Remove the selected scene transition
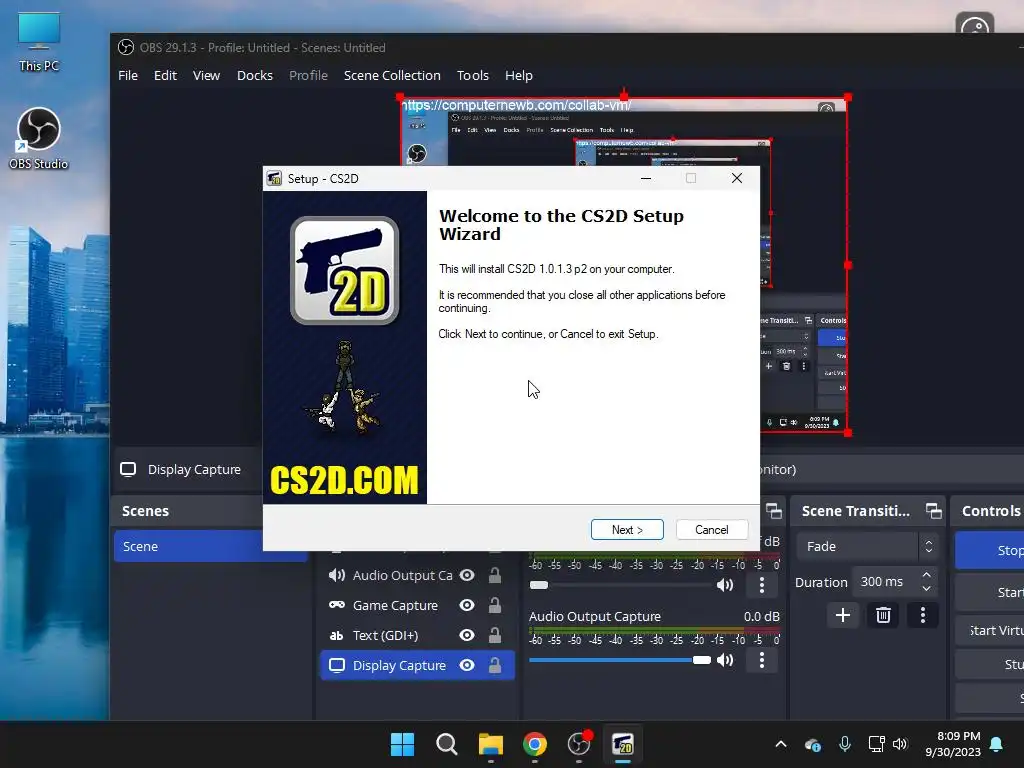Screen dimensions: 1024x768 tap(883, 615)
